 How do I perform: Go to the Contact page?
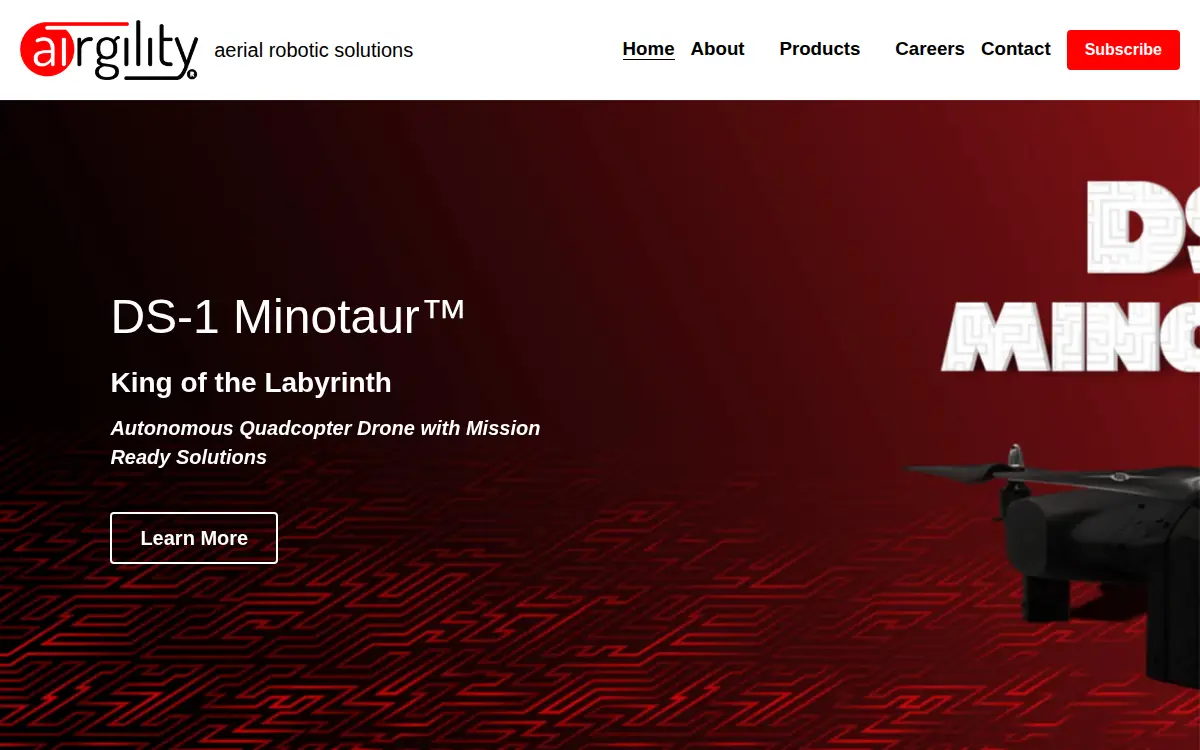click(x=1015, y=49)
